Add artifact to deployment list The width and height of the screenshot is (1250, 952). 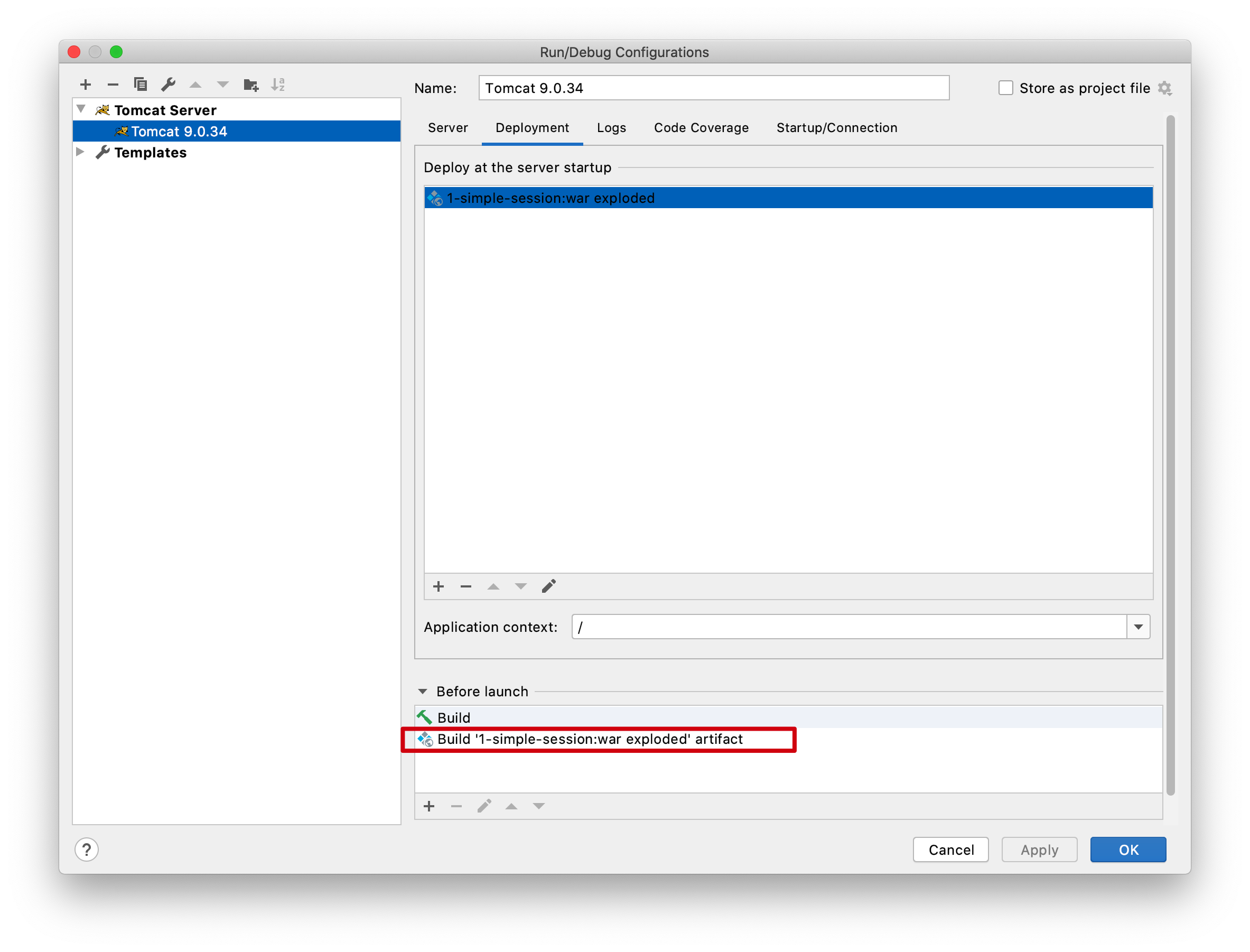438,586
